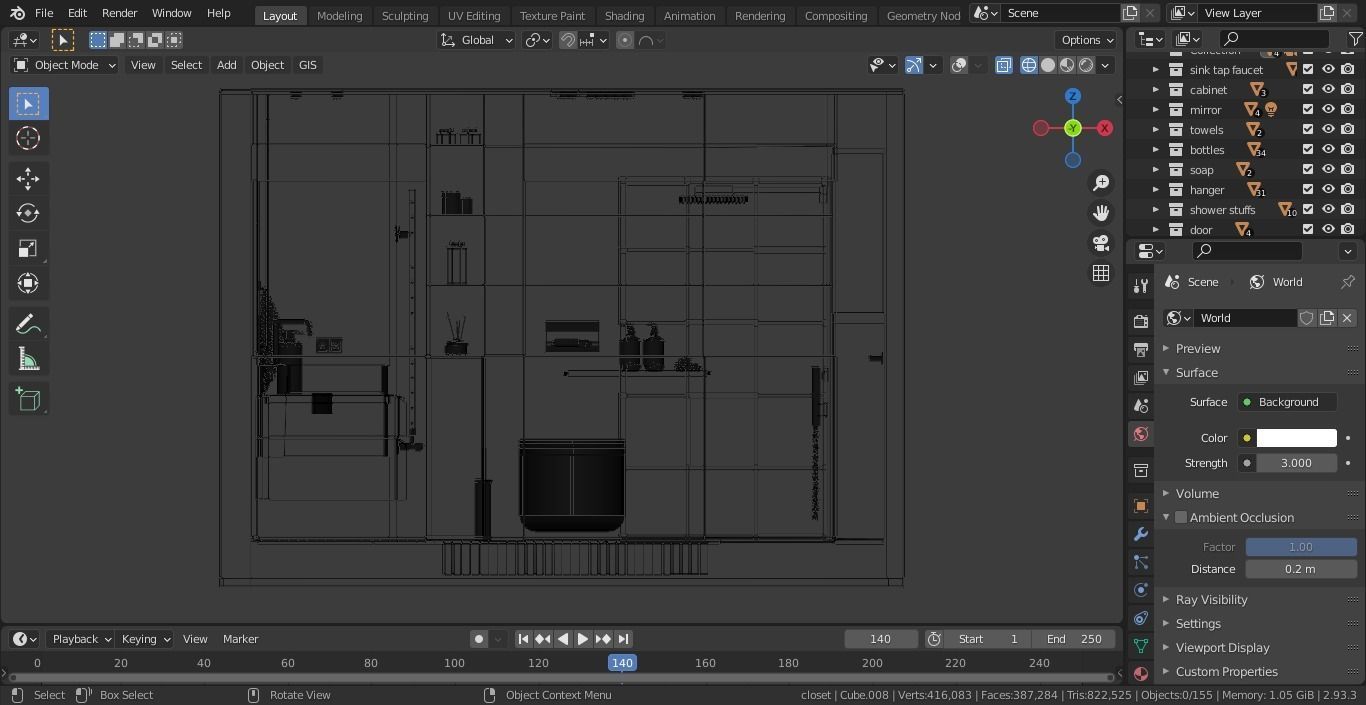Open the Render menu
Image resolution: width=1366 pixels, height=705 pixels.
(119, 13)
